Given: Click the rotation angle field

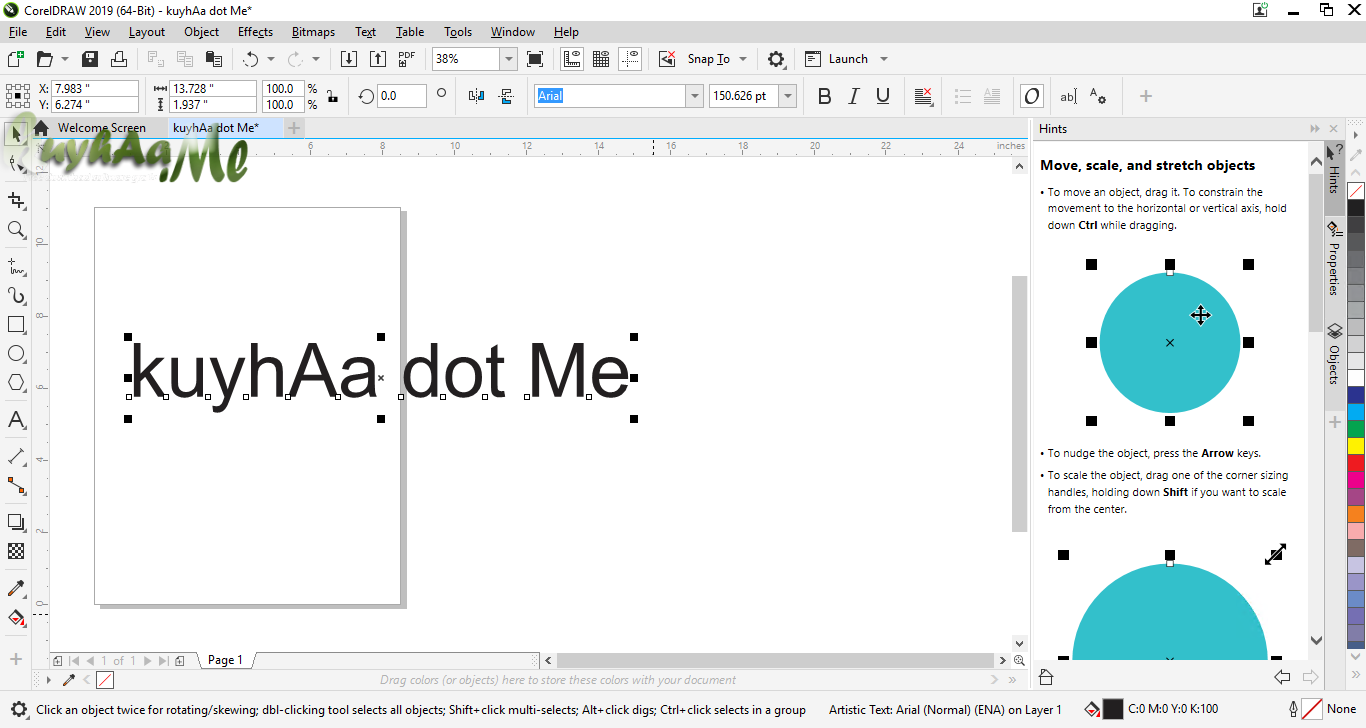Looking at the screenshot, I should [x=401, y=96].
